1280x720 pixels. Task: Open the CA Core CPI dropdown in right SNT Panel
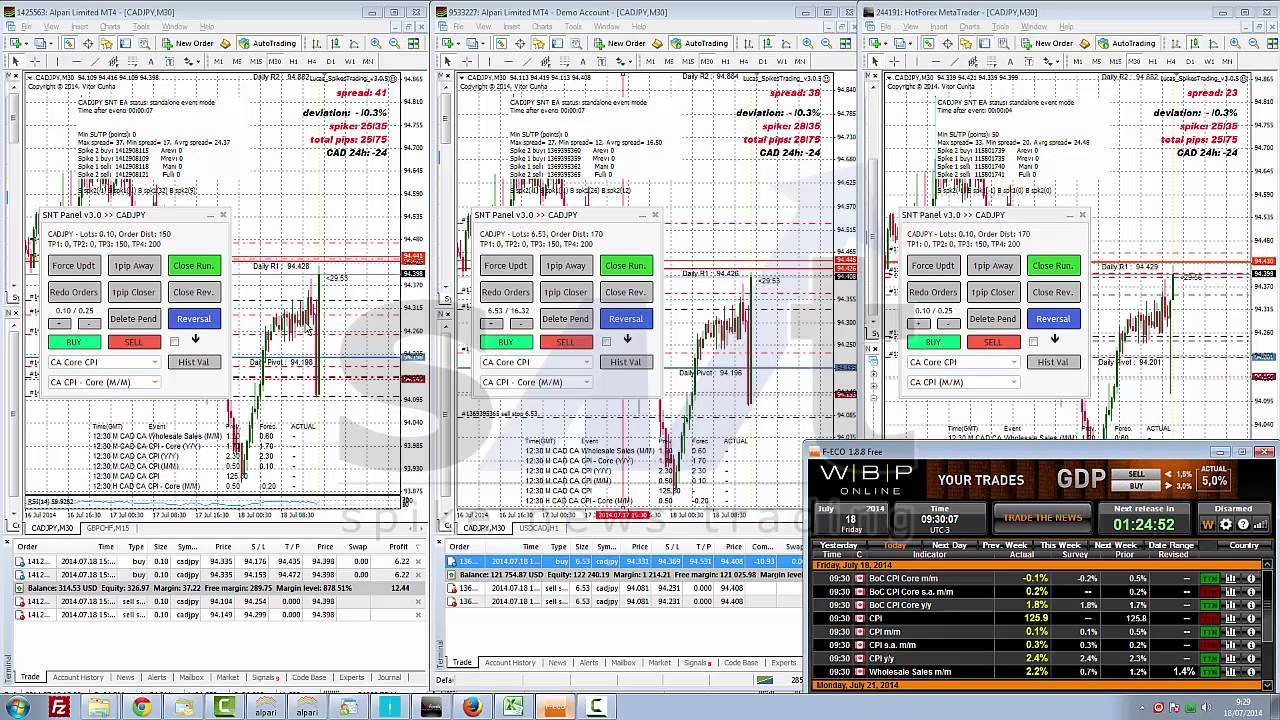pyautogui.click(x=963, y=362)
